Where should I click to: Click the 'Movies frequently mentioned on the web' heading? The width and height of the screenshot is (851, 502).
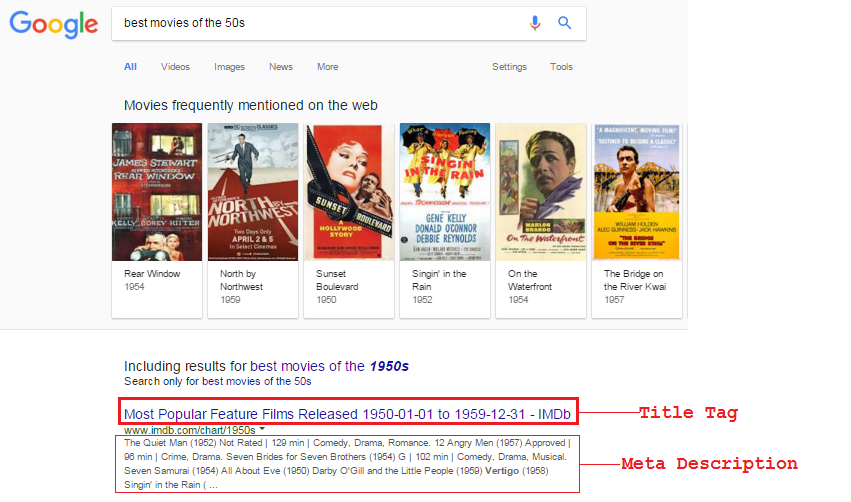251,105
